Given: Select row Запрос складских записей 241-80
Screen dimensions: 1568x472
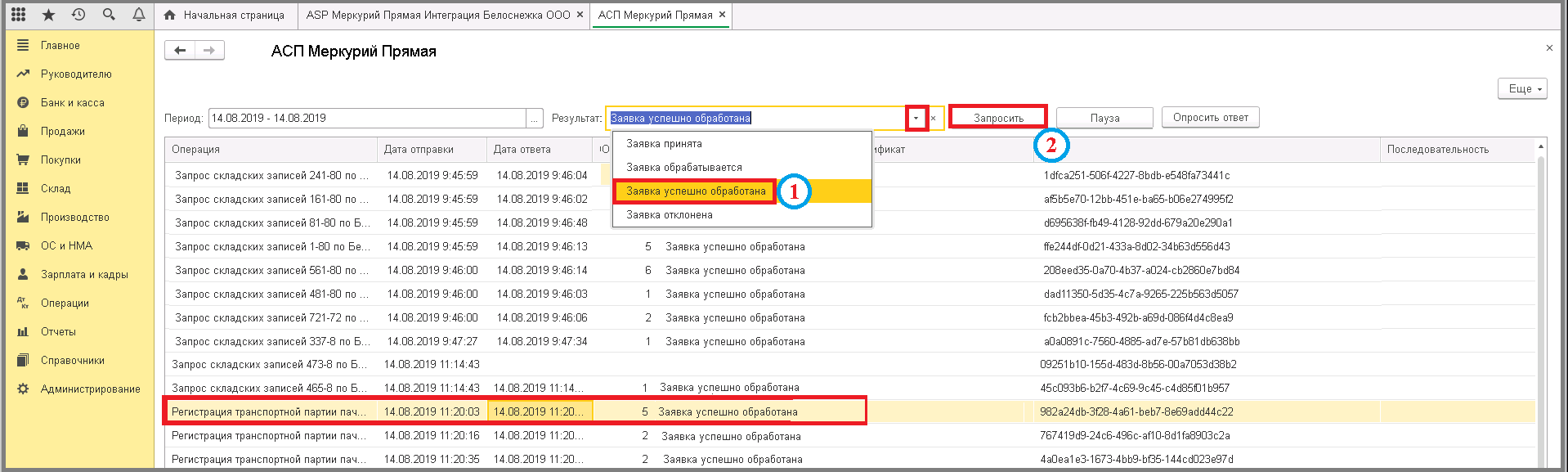Looking at the screenshot, I should point(271,176).
